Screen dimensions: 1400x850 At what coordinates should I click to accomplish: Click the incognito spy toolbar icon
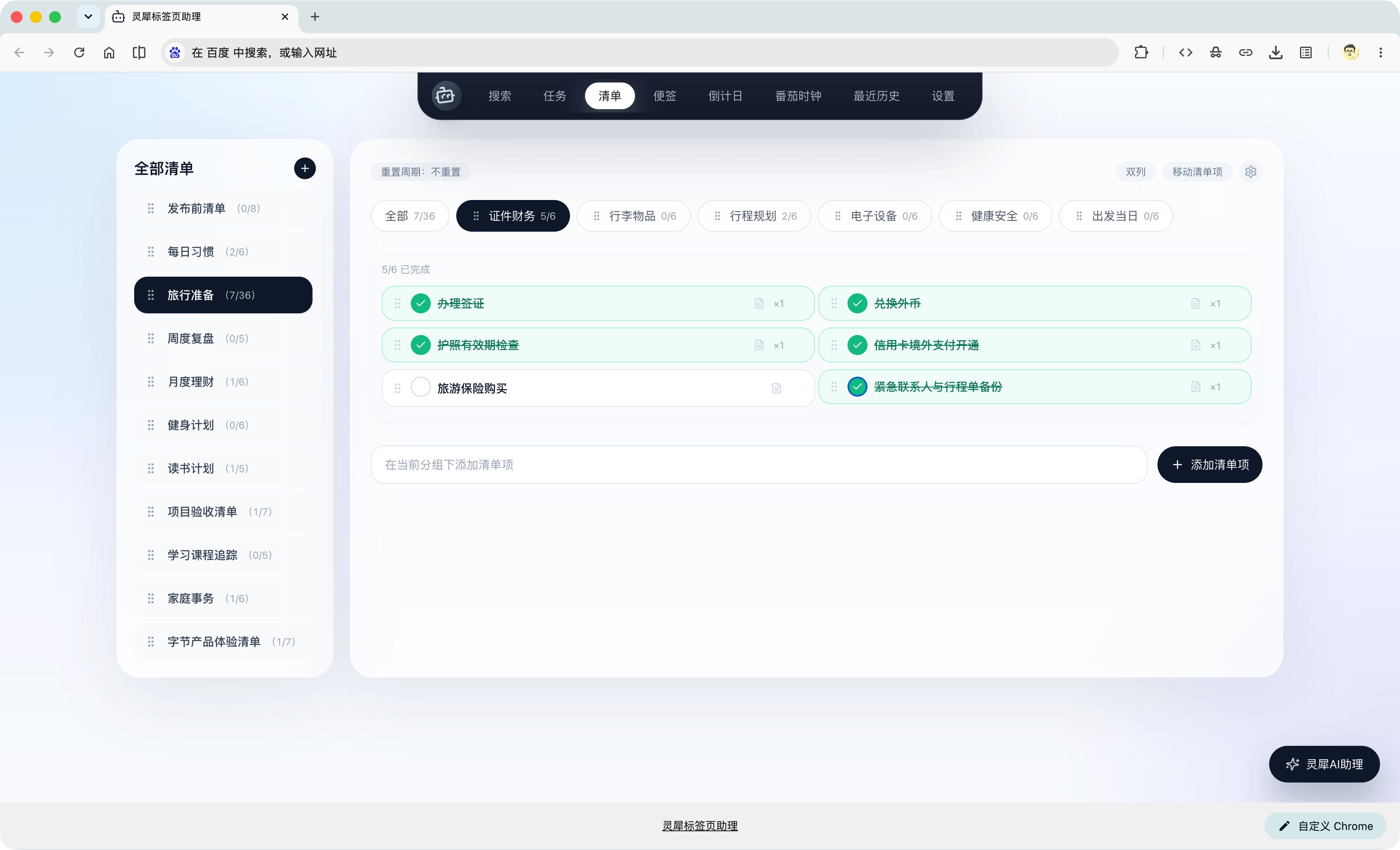point(1215,52)
